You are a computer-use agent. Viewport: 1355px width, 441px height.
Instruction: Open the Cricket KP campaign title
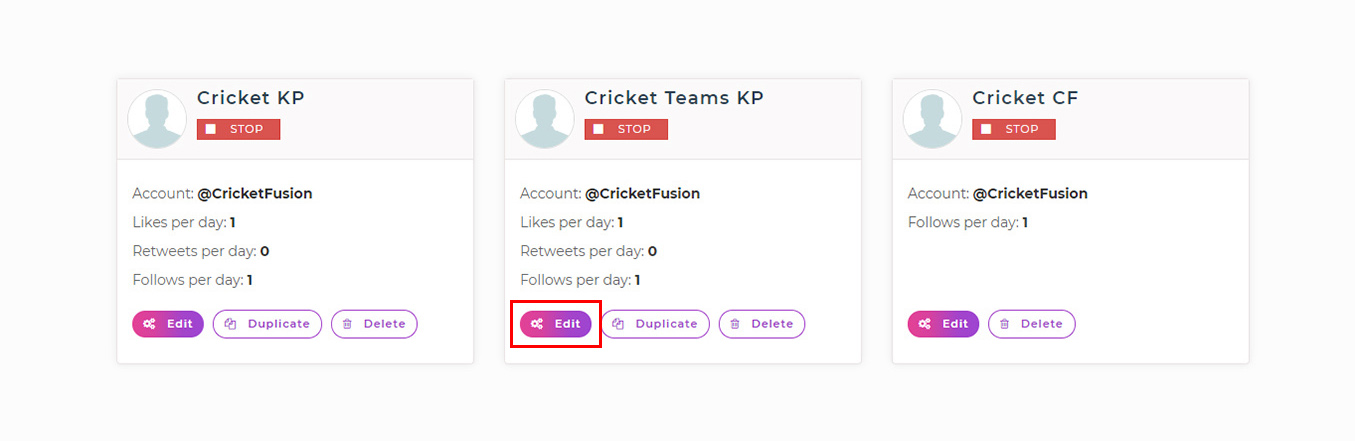(250, 98)
